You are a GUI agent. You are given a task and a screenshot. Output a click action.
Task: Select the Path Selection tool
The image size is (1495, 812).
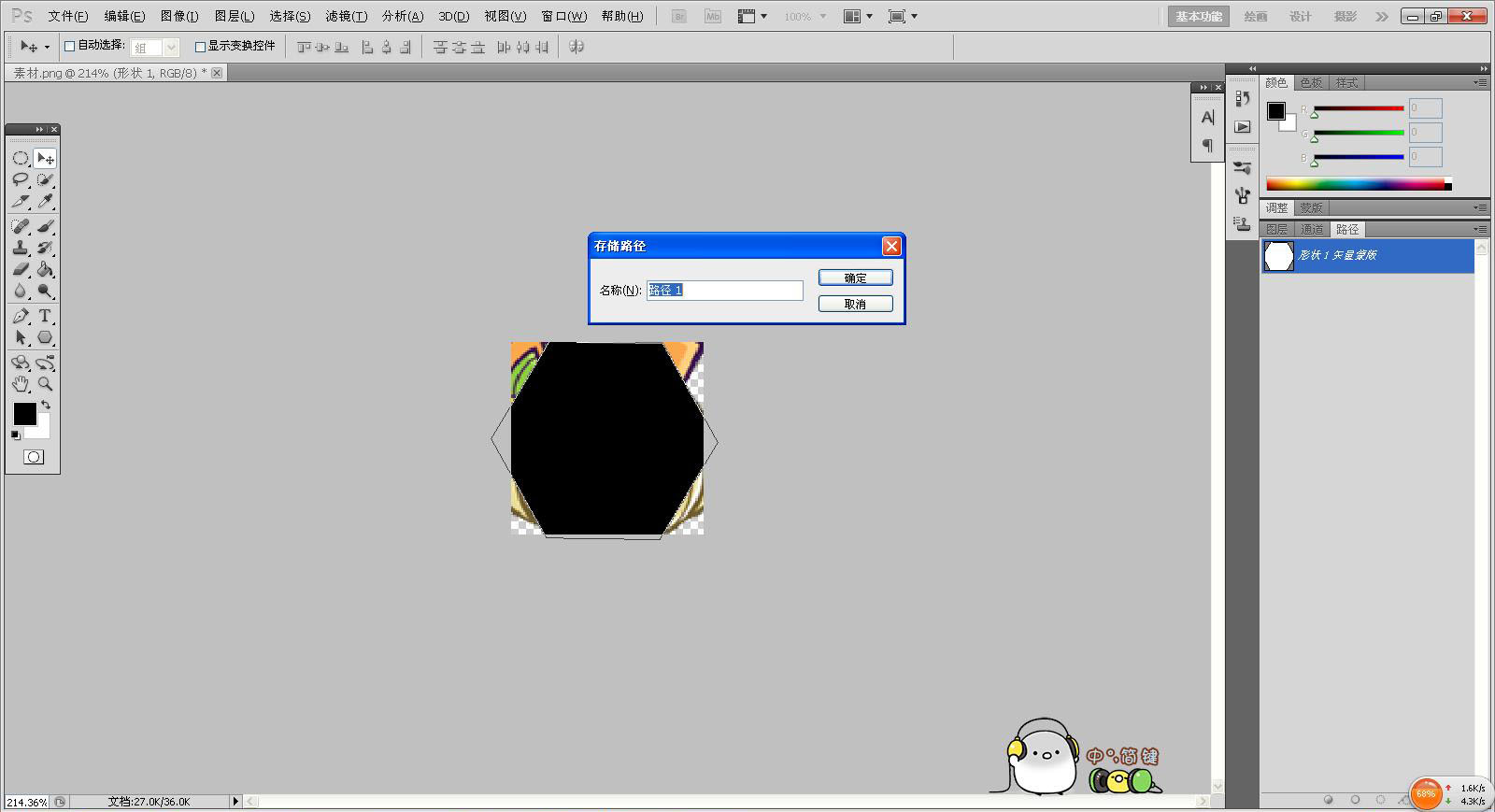[x=21, y=337]
